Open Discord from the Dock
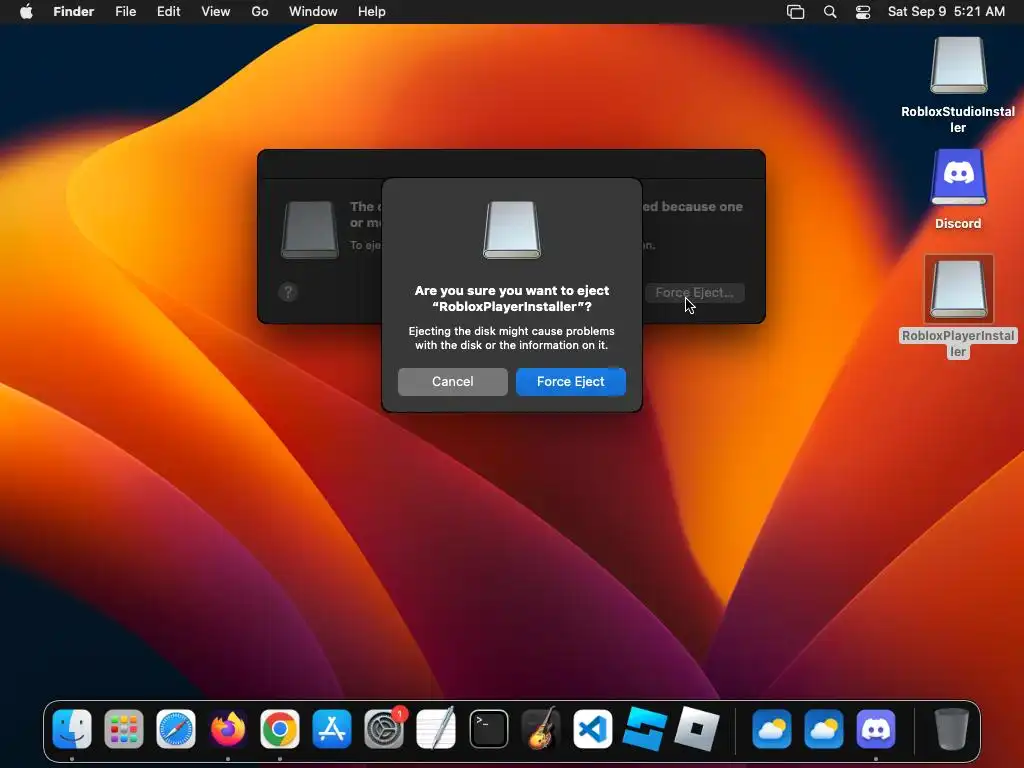 (876, 729)
